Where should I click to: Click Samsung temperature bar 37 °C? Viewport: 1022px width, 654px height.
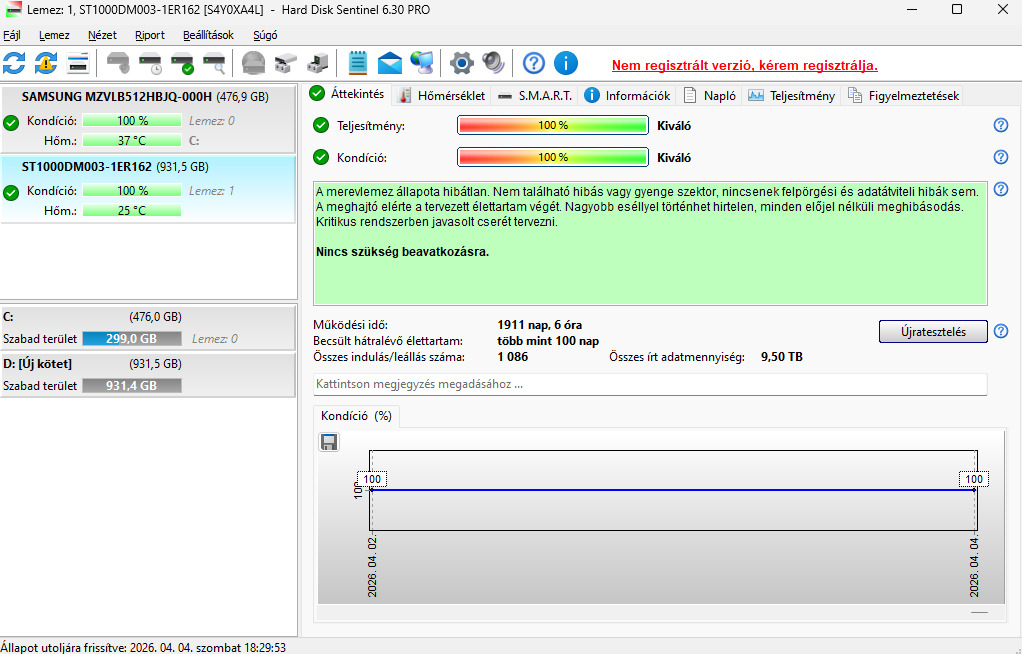click(132, 140)
